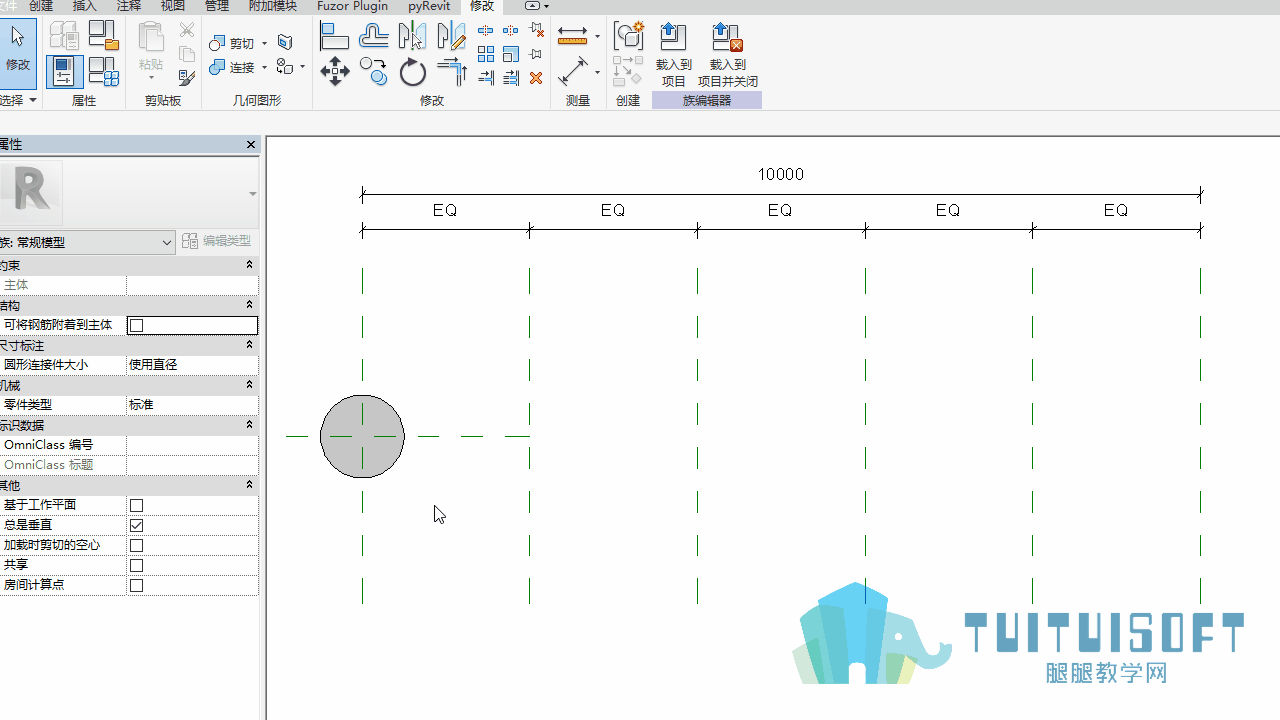Viewport: 1280px width, 720px height.
Task: Select the Rotate tool icon
Action: click(412, 72)
